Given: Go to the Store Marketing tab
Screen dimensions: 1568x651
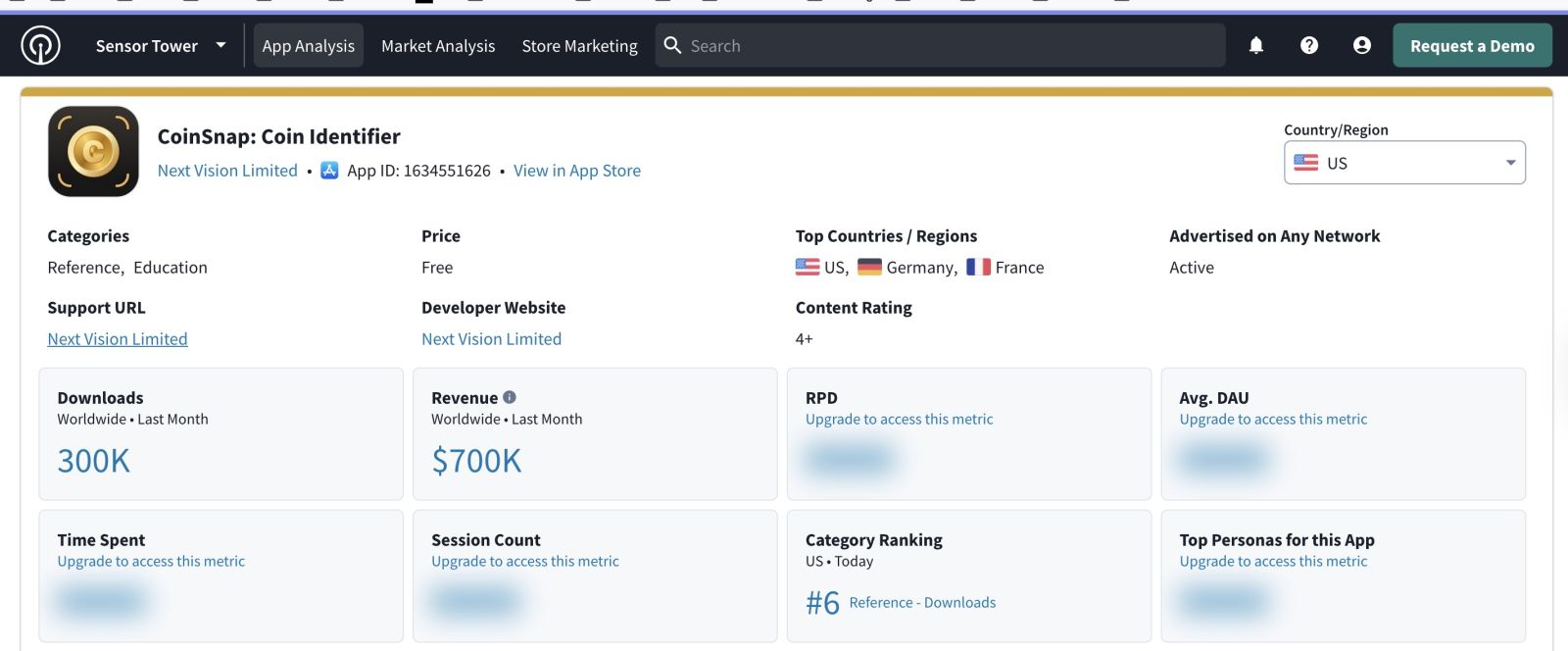Looking at the screenshot, I should click(x=579, y=46).
